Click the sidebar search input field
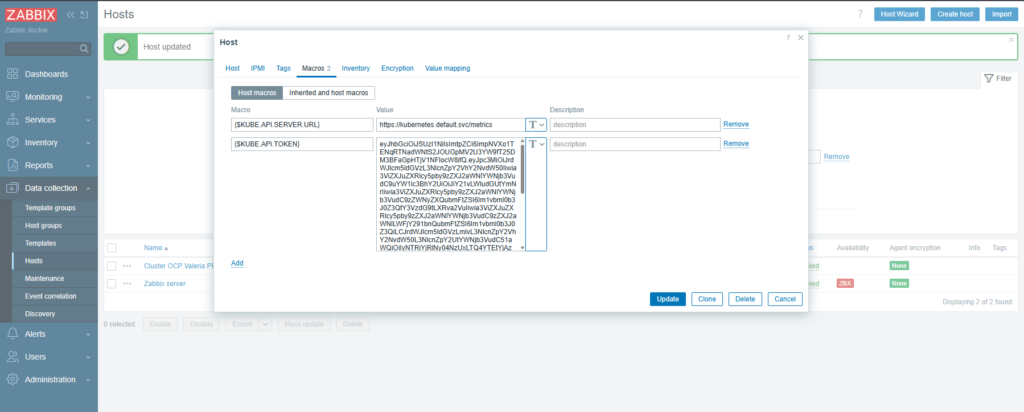This screenshot has width=1024, height=412. [42, 48]
